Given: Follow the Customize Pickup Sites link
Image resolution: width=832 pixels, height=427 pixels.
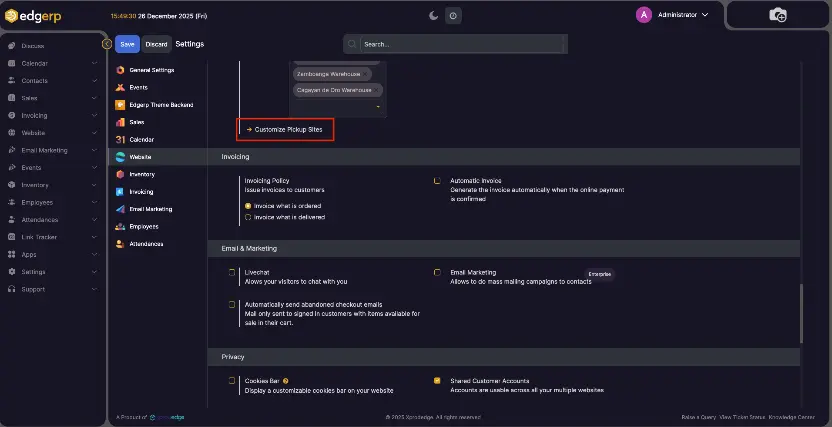Looking at the screenshot, I should pos(288,130).
